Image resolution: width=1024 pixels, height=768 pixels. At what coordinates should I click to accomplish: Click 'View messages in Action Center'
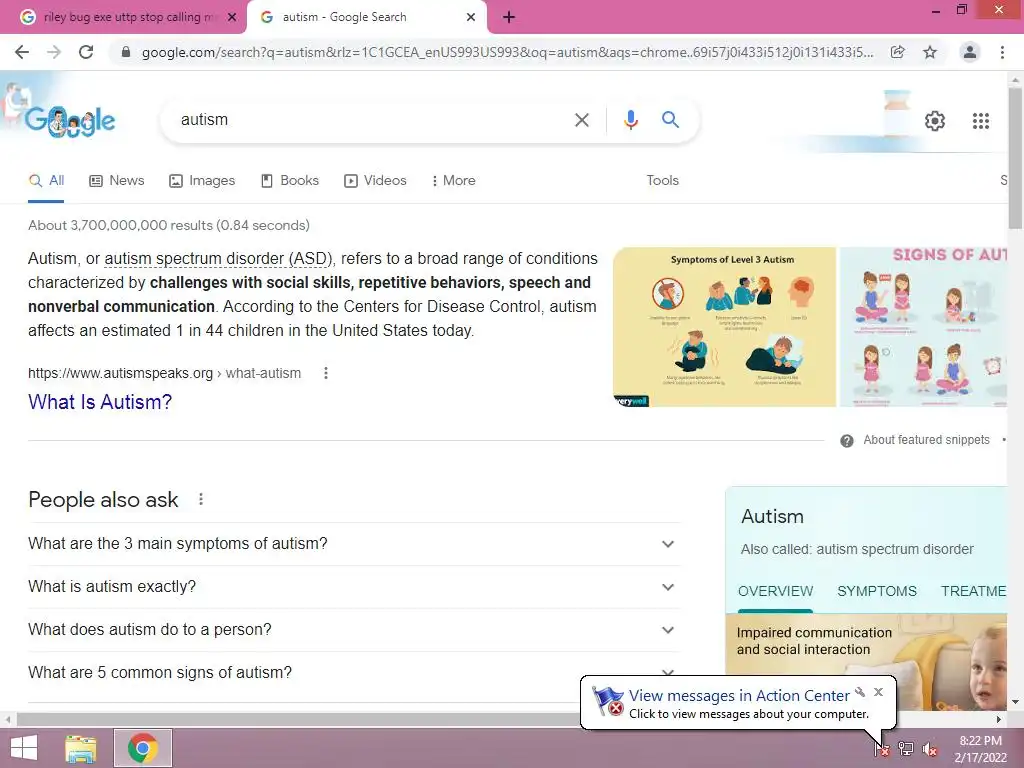(x=739, y=696)
